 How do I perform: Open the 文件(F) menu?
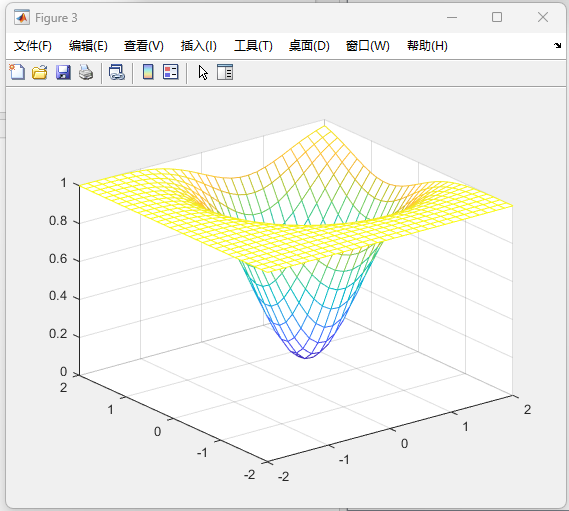coord(33,46)
